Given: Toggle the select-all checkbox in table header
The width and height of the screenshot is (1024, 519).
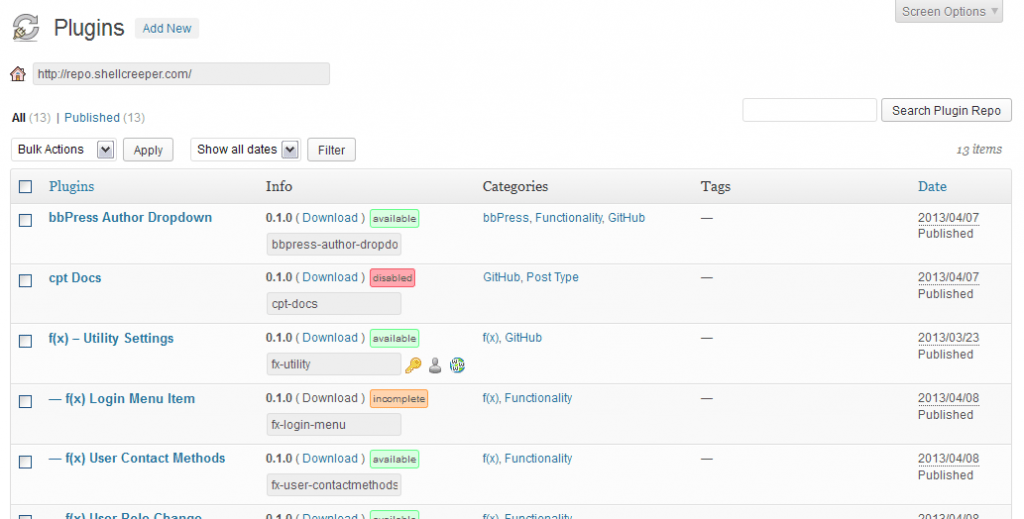Looking at the screenshot, I should (25, 187).
